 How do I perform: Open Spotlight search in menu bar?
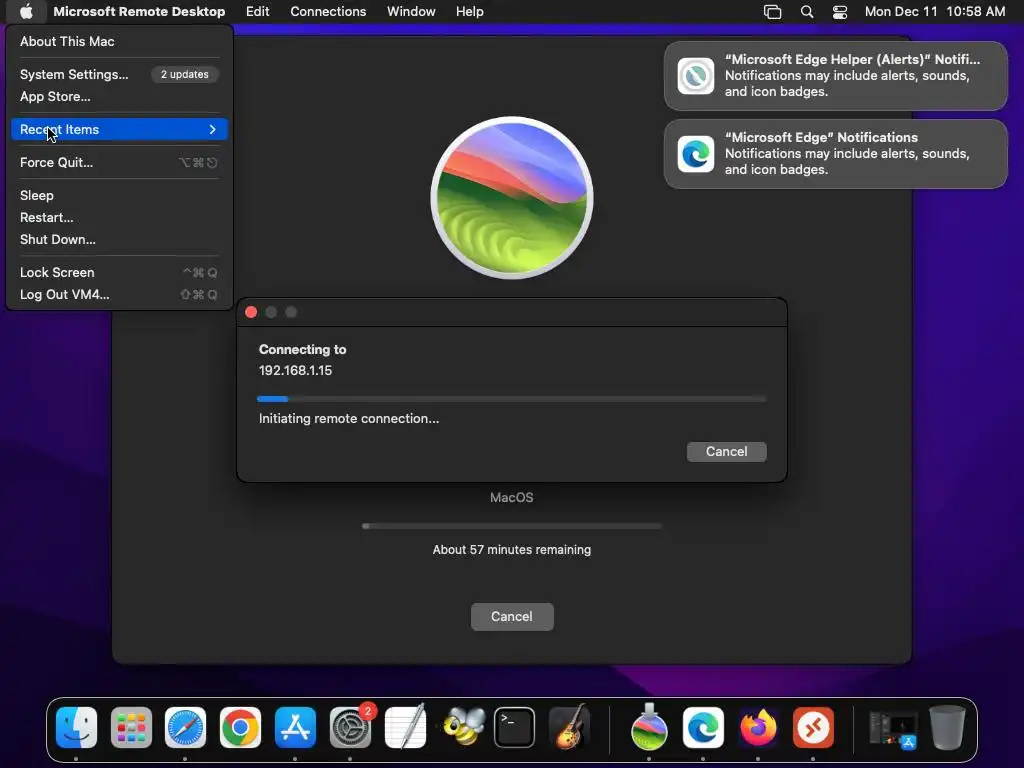pyautogui.click(x=807, y=12)
